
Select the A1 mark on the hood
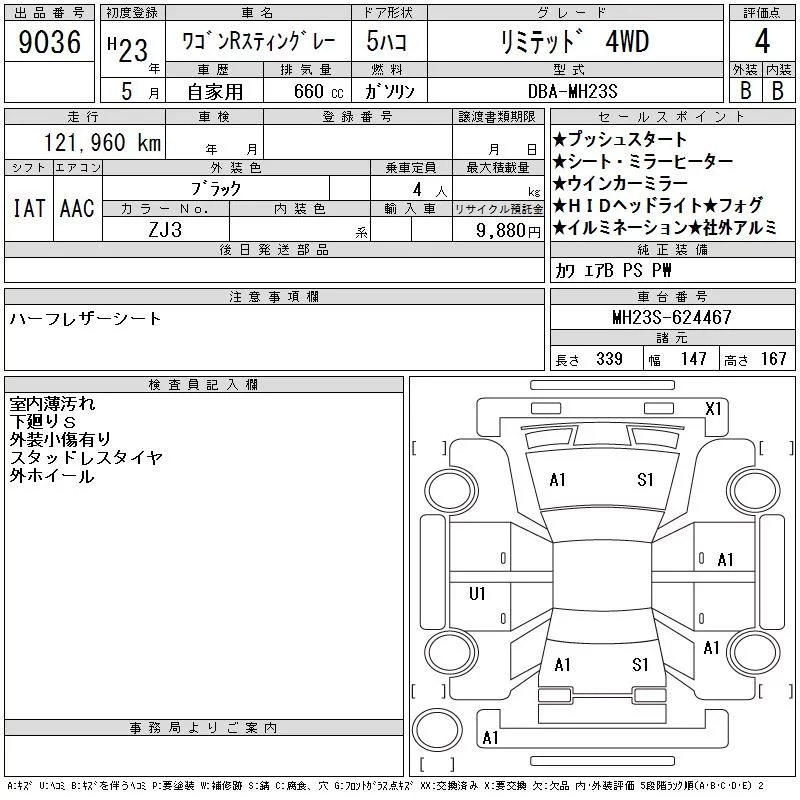point(557,480)
